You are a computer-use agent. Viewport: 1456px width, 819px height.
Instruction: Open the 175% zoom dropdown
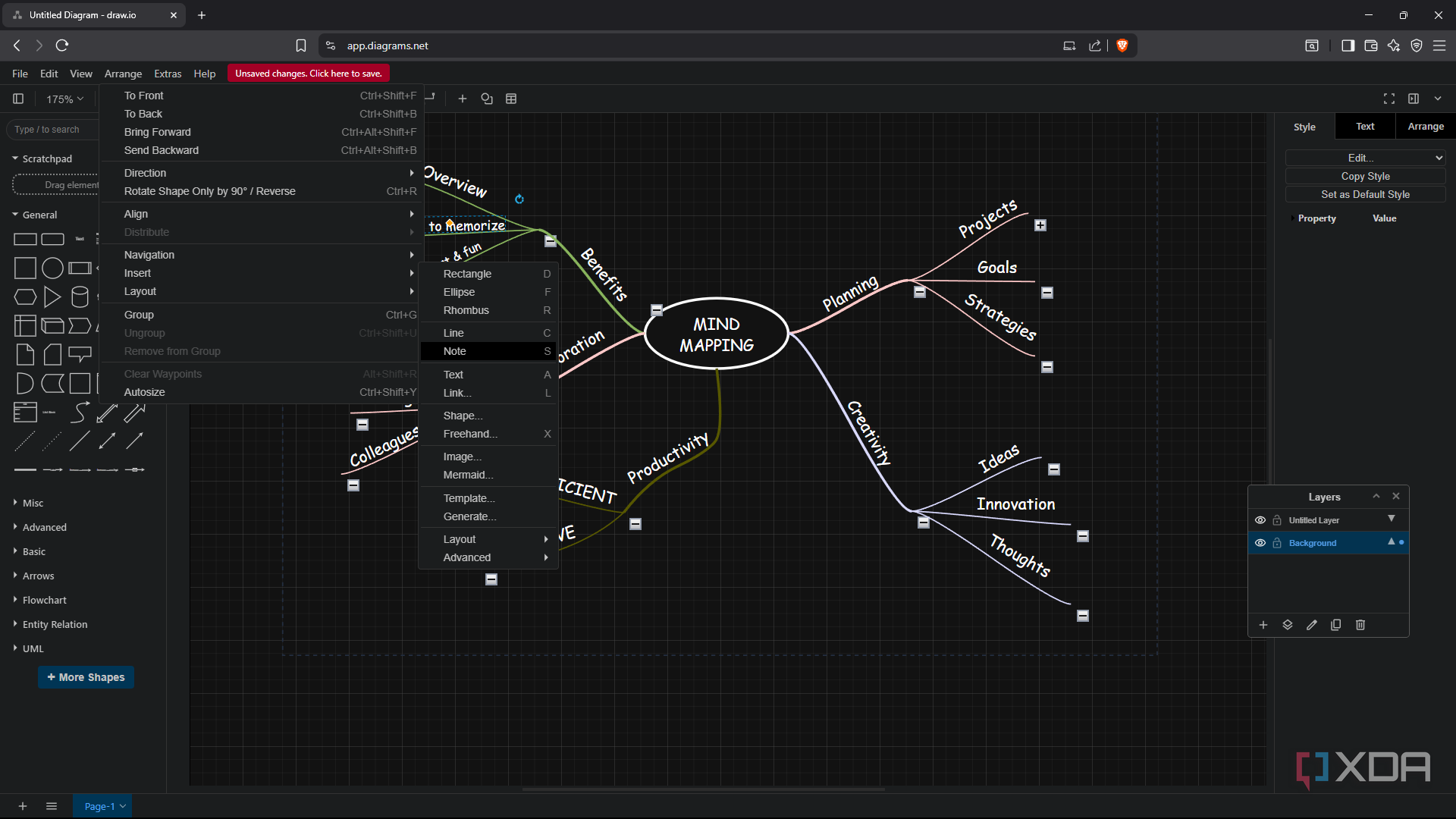65,99
